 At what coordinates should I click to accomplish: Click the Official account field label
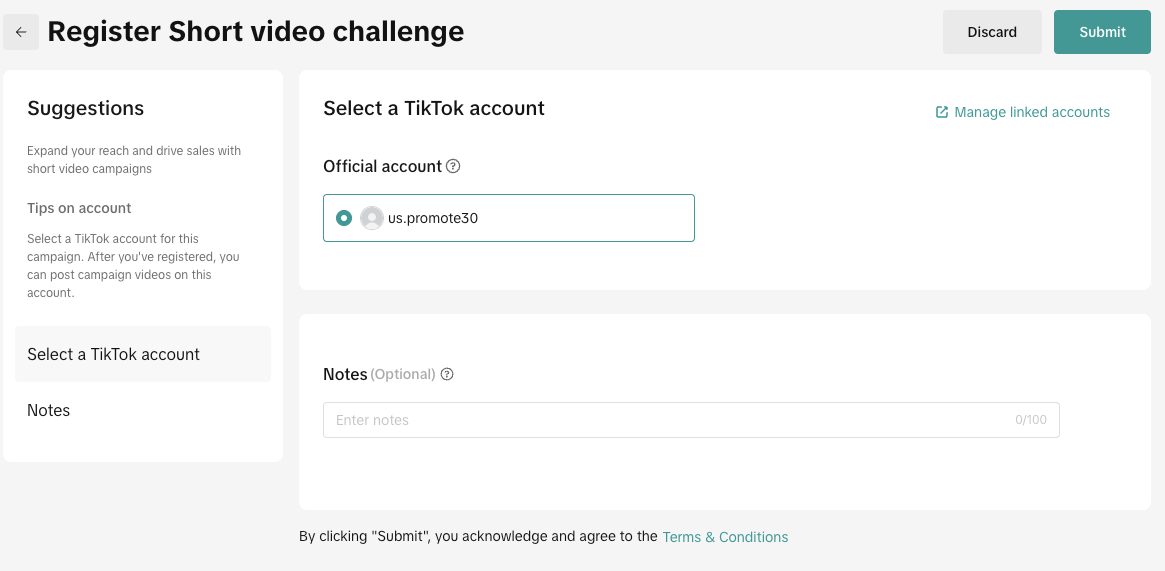click(382, 166)
